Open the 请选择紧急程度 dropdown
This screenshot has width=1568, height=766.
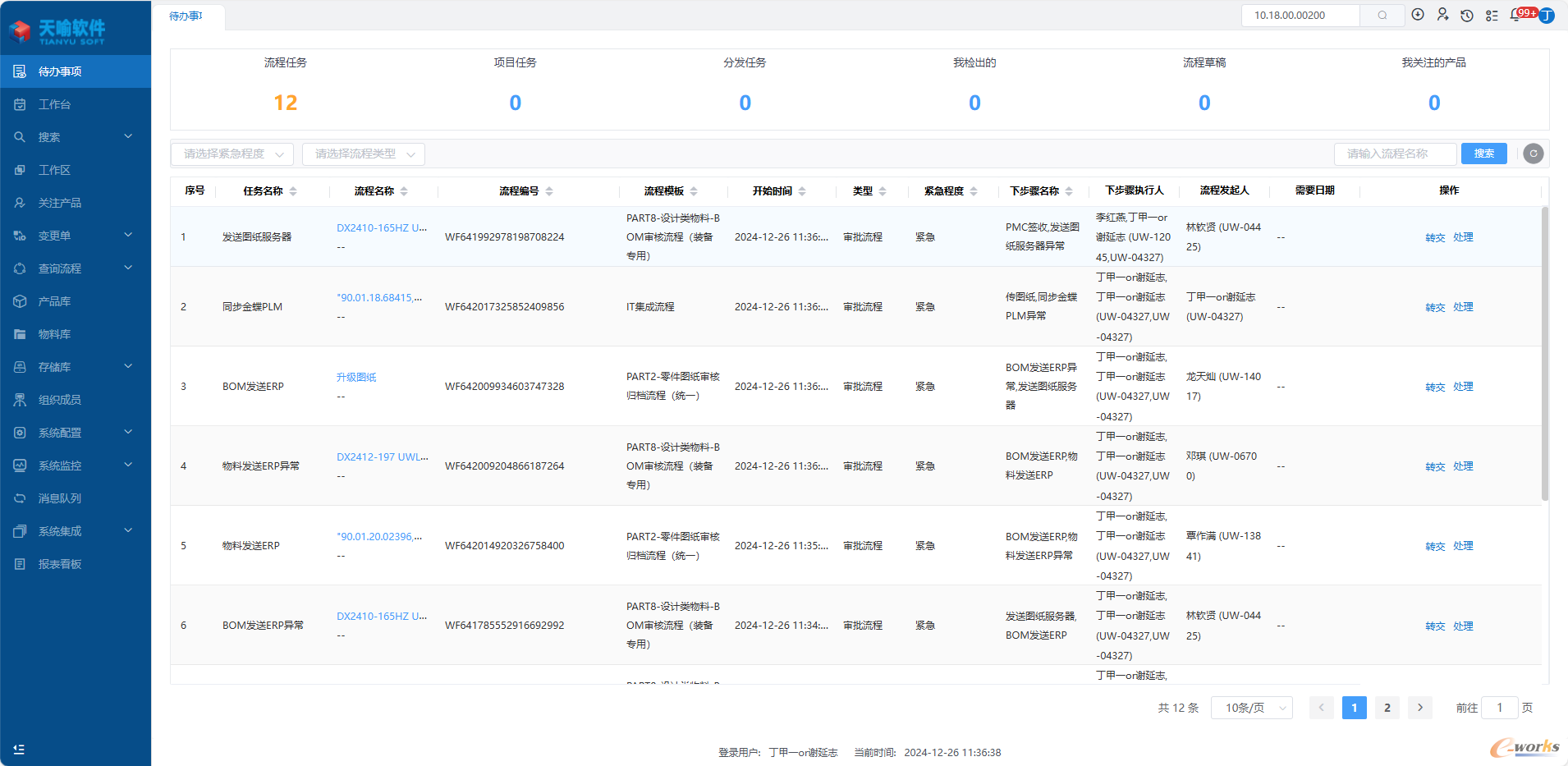tap(232, 154)
